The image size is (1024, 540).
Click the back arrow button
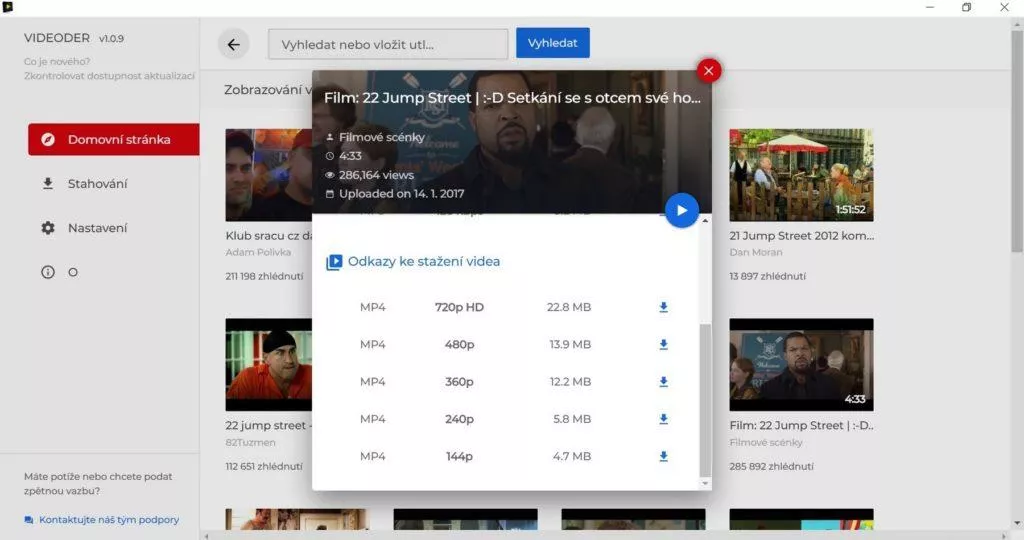tap(233, 44)
